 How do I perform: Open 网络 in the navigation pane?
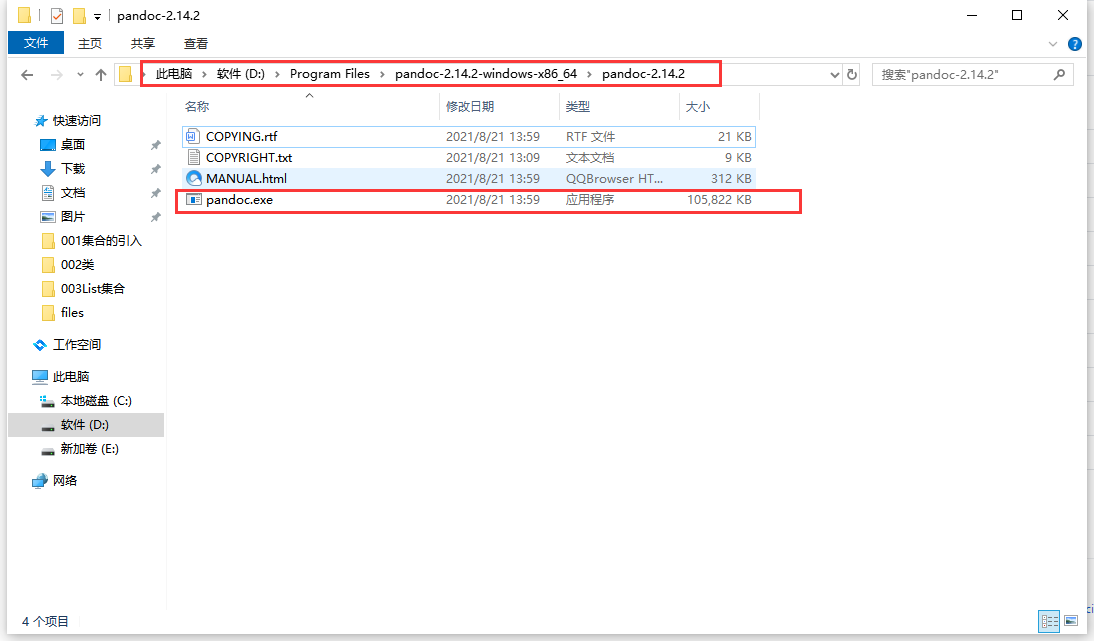pos(65,481)
